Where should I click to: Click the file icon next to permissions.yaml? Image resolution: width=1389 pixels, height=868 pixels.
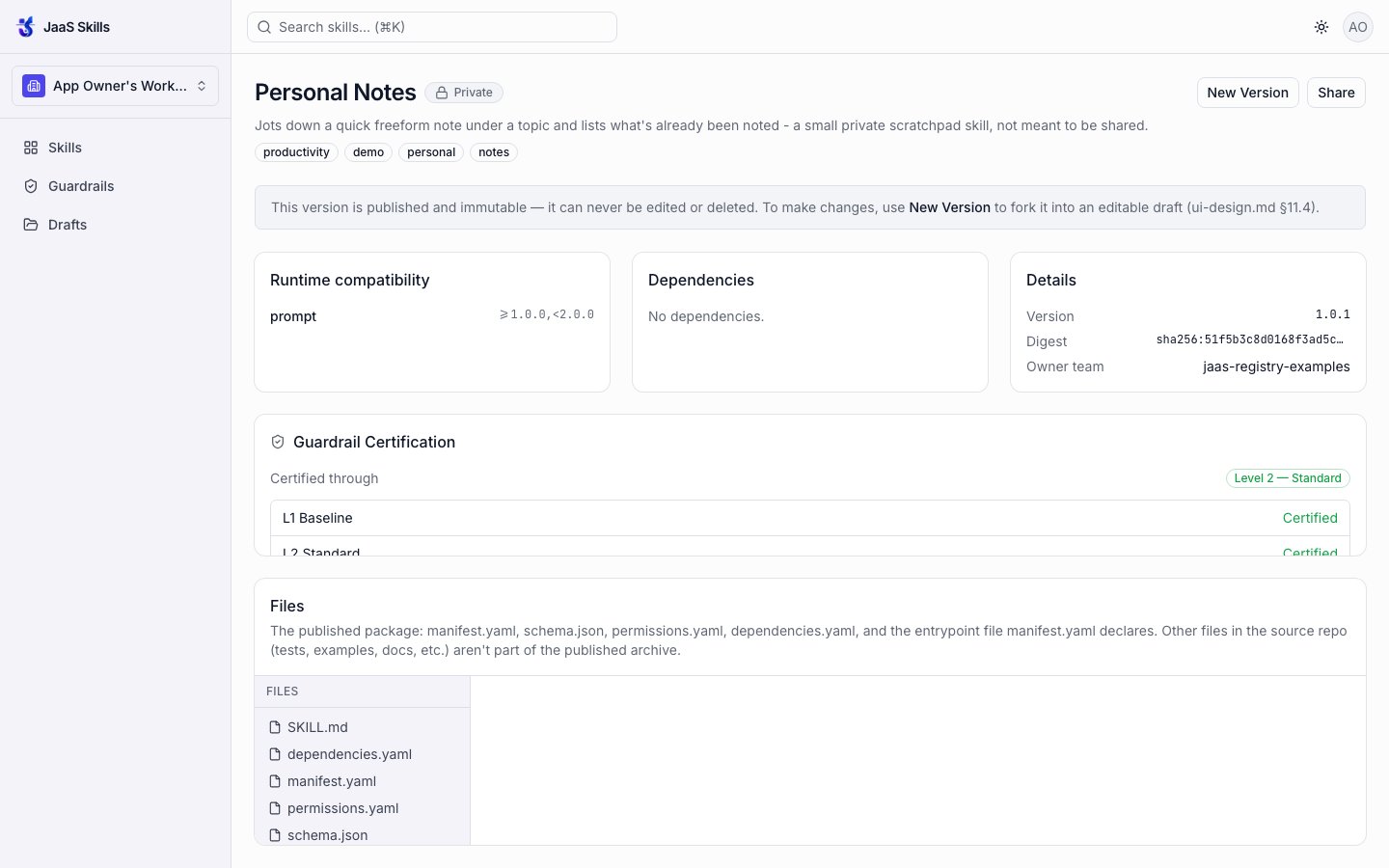pyautogui.click(x=275, y=808)
